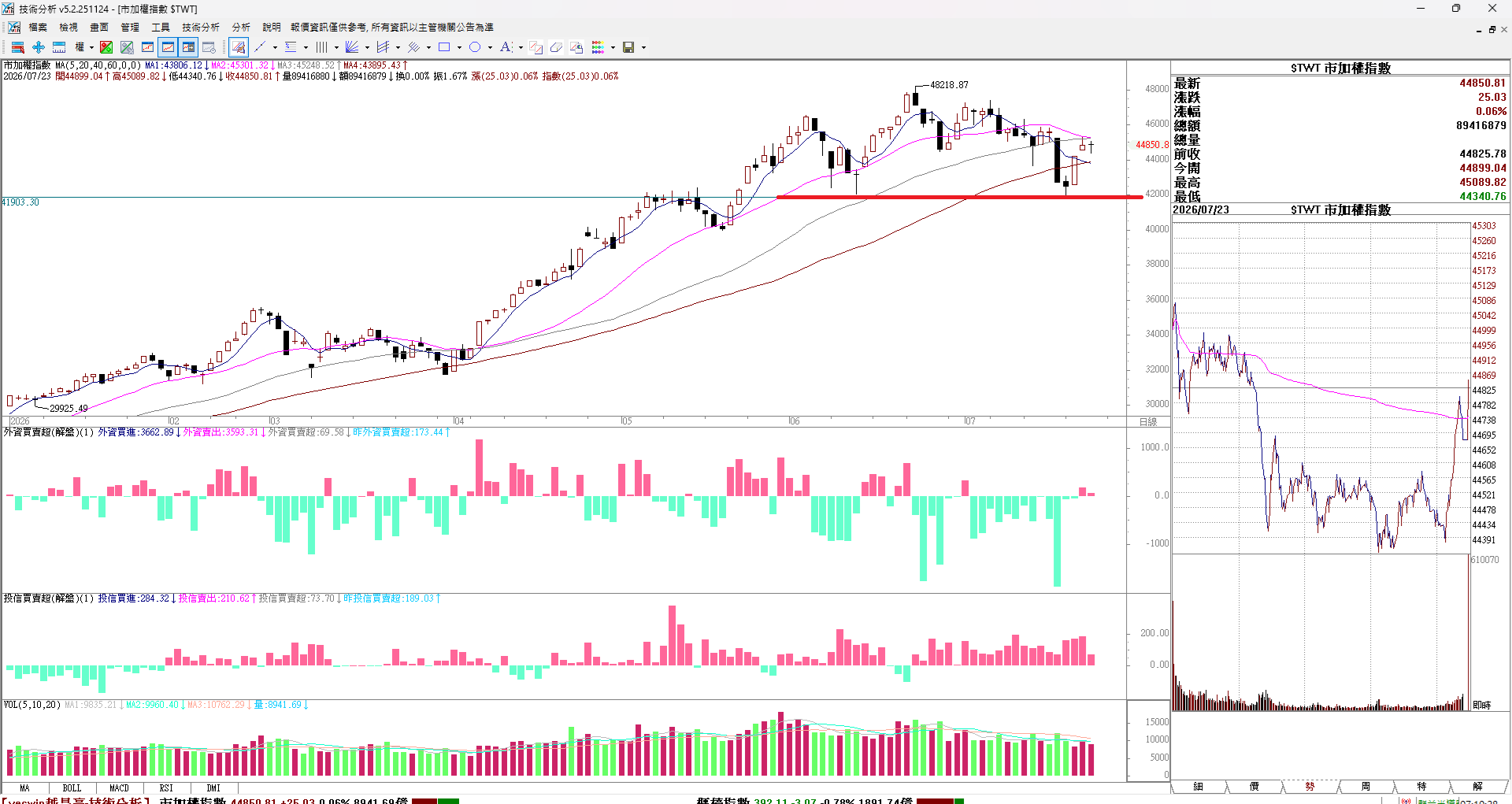The image size is (1512, 804).
Task: Click the blue crosshair move icon
Action: 39,47
